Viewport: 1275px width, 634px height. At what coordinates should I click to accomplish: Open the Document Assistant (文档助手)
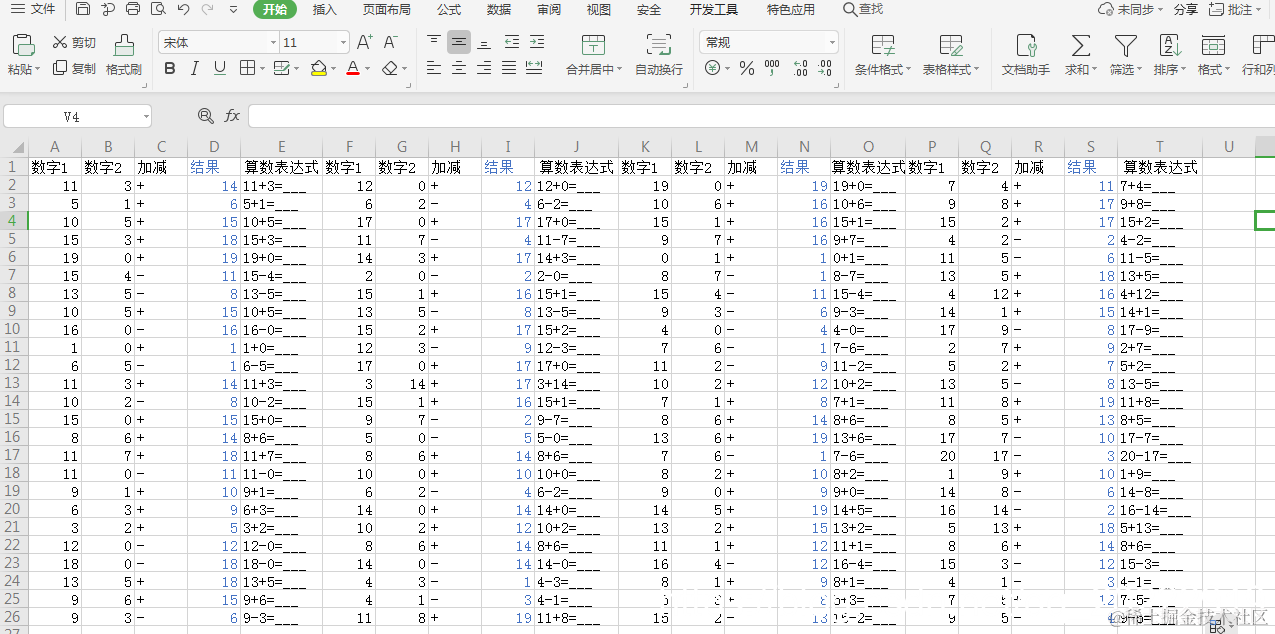(x=1026, y=55)
